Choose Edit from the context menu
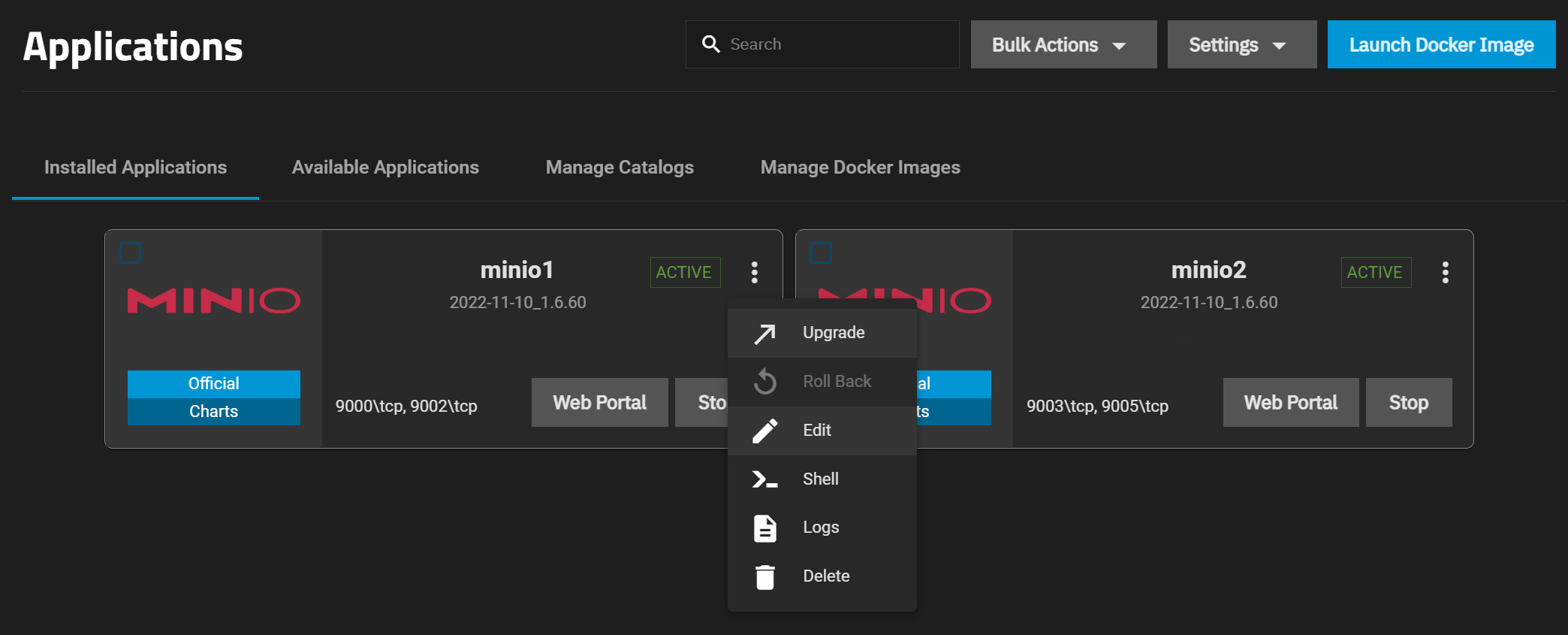The height and width of the screenshot is (635, 1568). coord(822,431)
